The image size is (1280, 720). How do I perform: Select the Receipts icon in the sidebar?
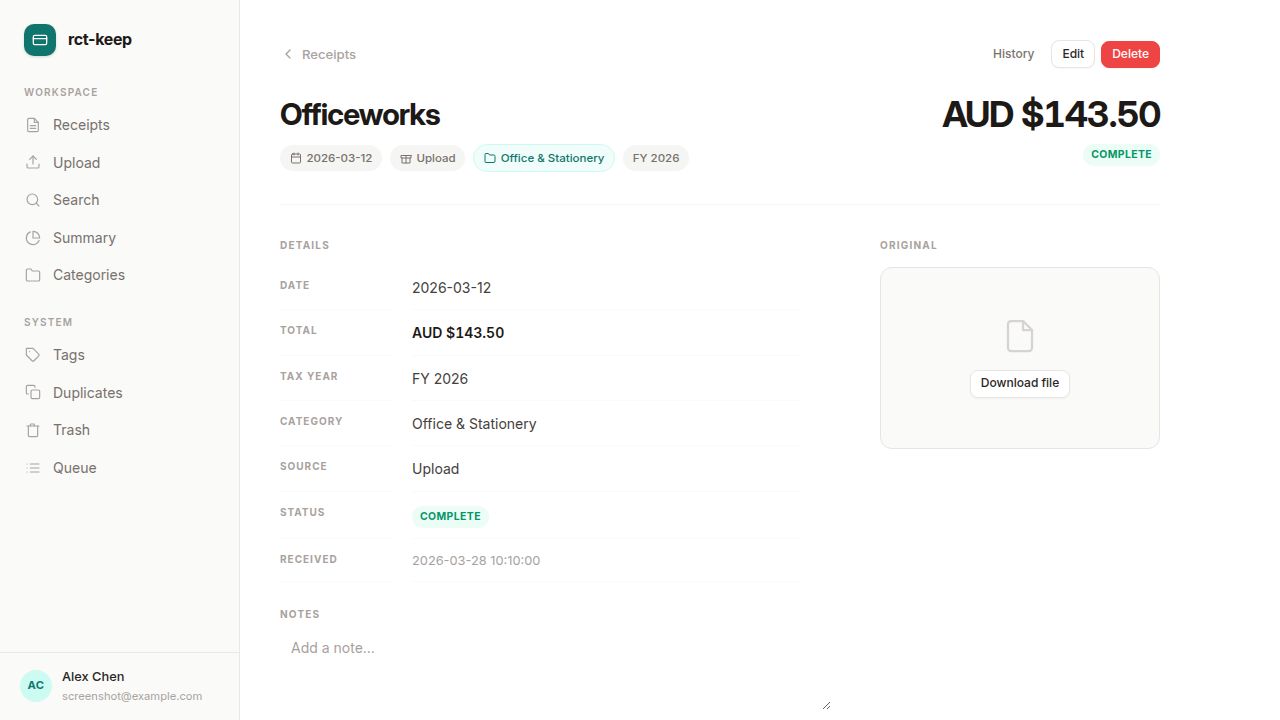[x=35, y=124]
